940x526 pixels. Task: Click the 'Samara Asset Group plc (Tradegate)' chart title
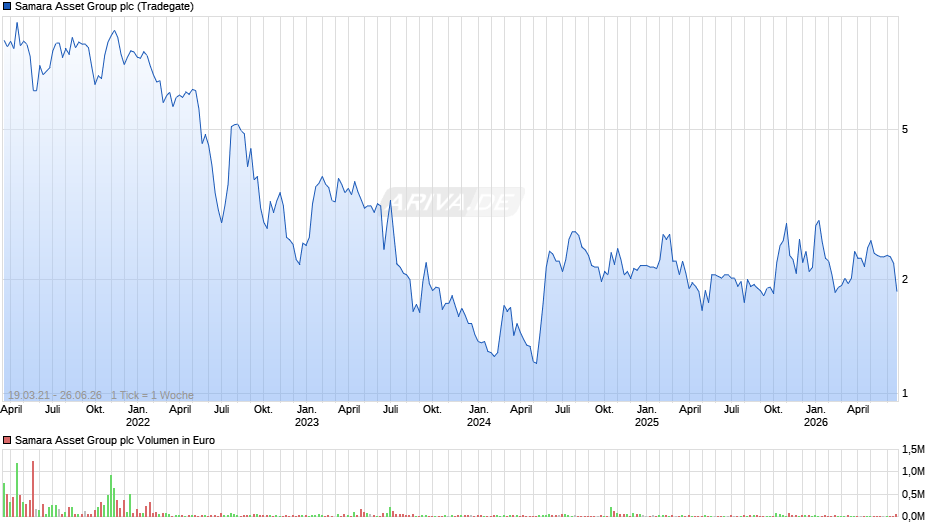104,7
